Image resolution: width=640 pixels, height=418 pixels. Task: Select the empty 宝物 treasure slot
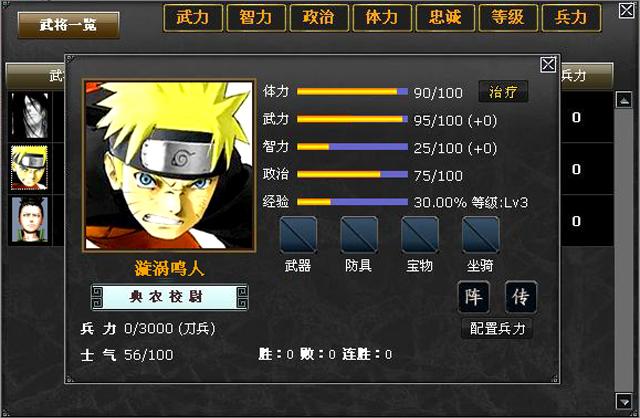point(420,235)
